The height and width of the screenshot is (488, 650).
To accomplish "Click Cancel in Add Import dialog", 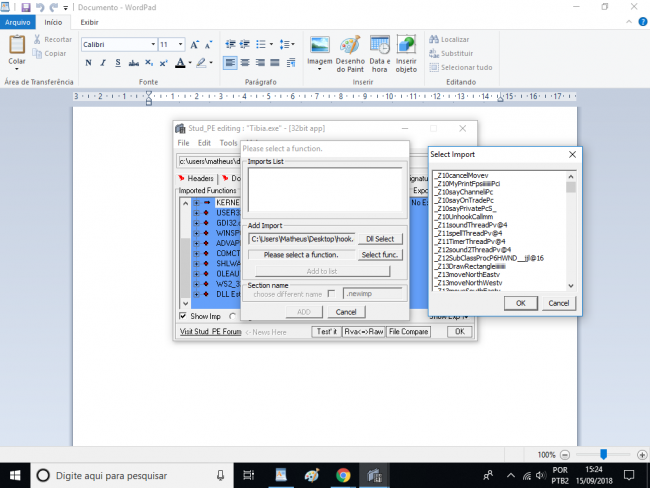I will click(346, 312).
